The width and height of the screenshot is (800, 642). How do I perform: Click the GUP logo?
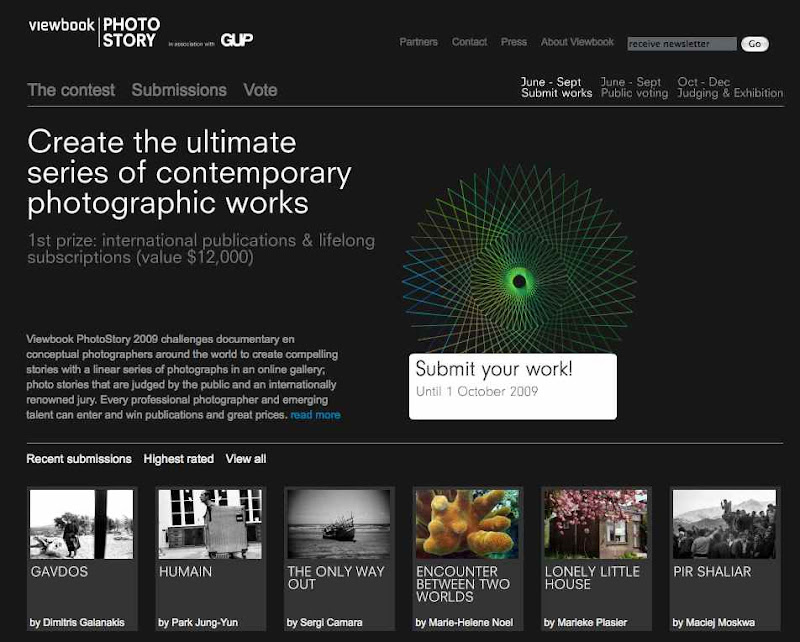click(237, 40)
